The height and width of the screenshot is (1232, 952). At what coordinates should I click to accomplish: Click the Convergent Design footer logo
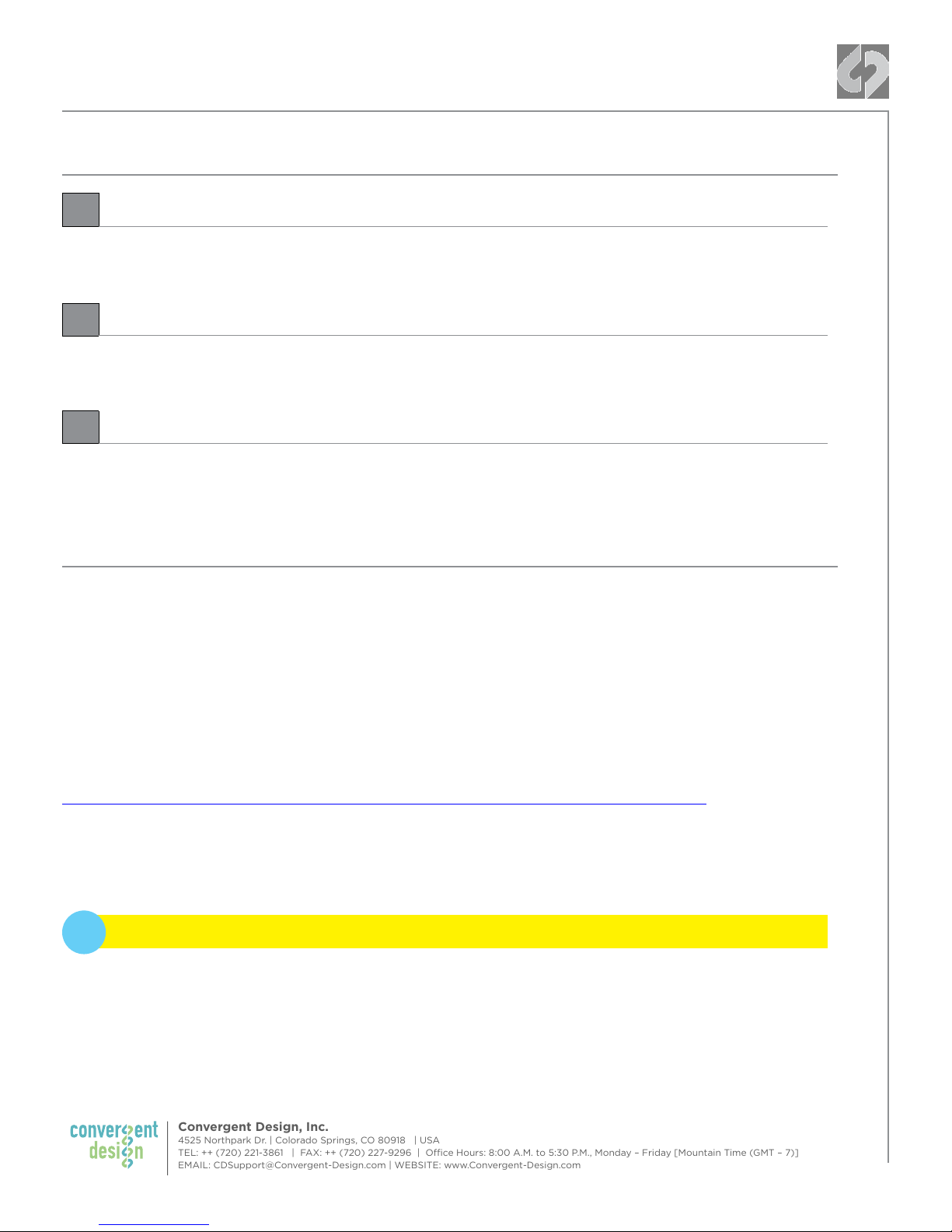[x=114, y=1144]
